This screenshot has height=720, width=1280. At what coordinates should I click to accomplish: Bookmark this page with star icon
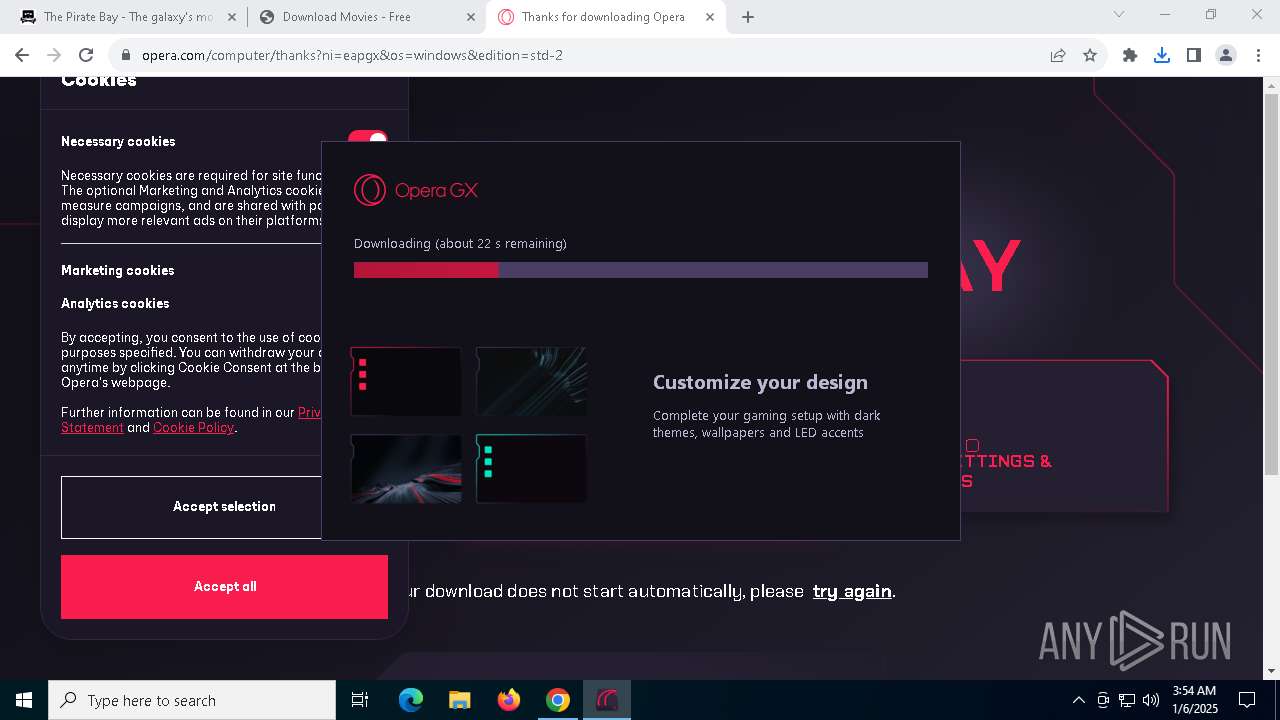[x=1090, y=55]
